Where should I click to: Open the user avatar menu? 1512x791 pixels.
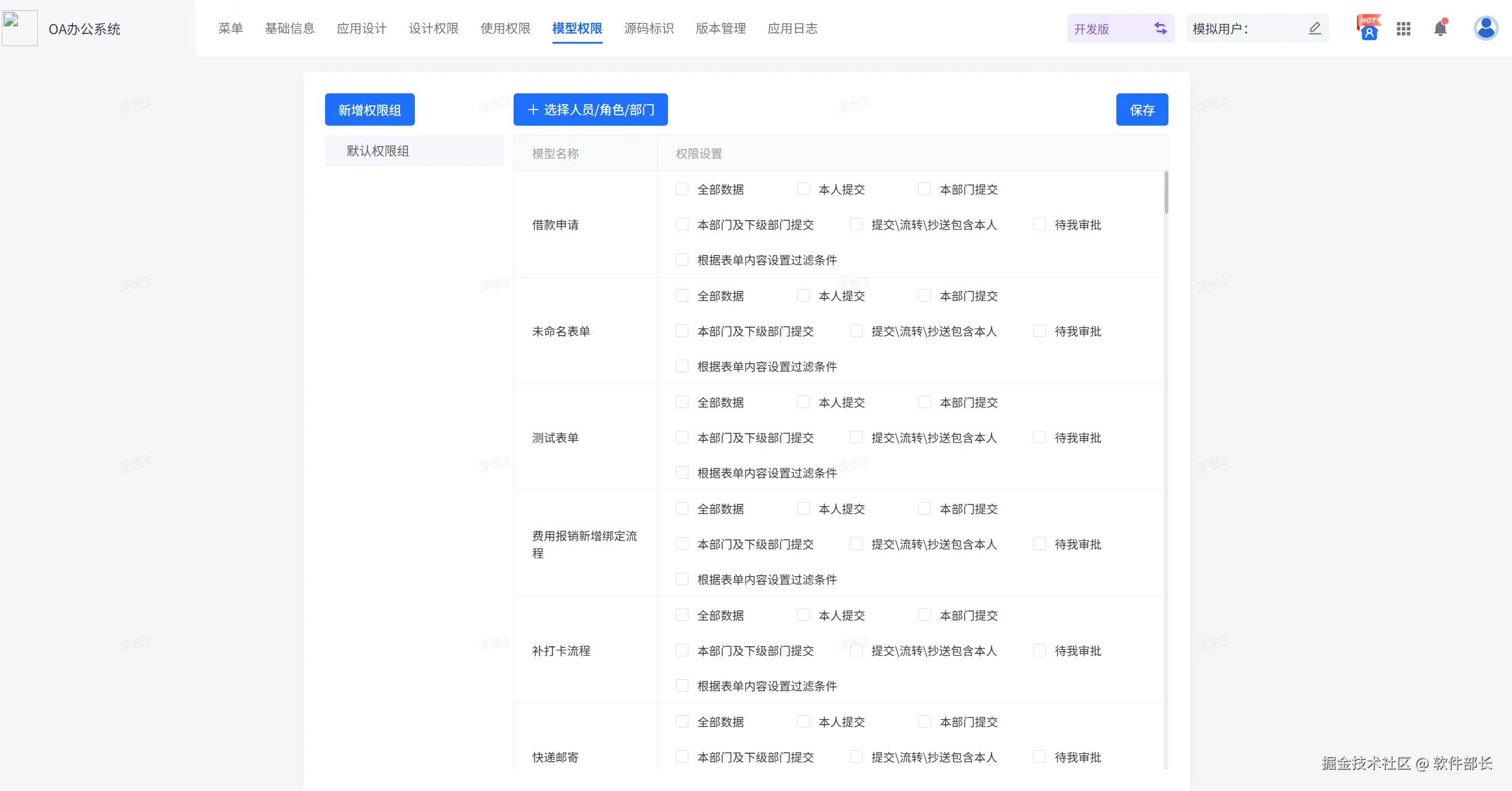[1486, 28]
